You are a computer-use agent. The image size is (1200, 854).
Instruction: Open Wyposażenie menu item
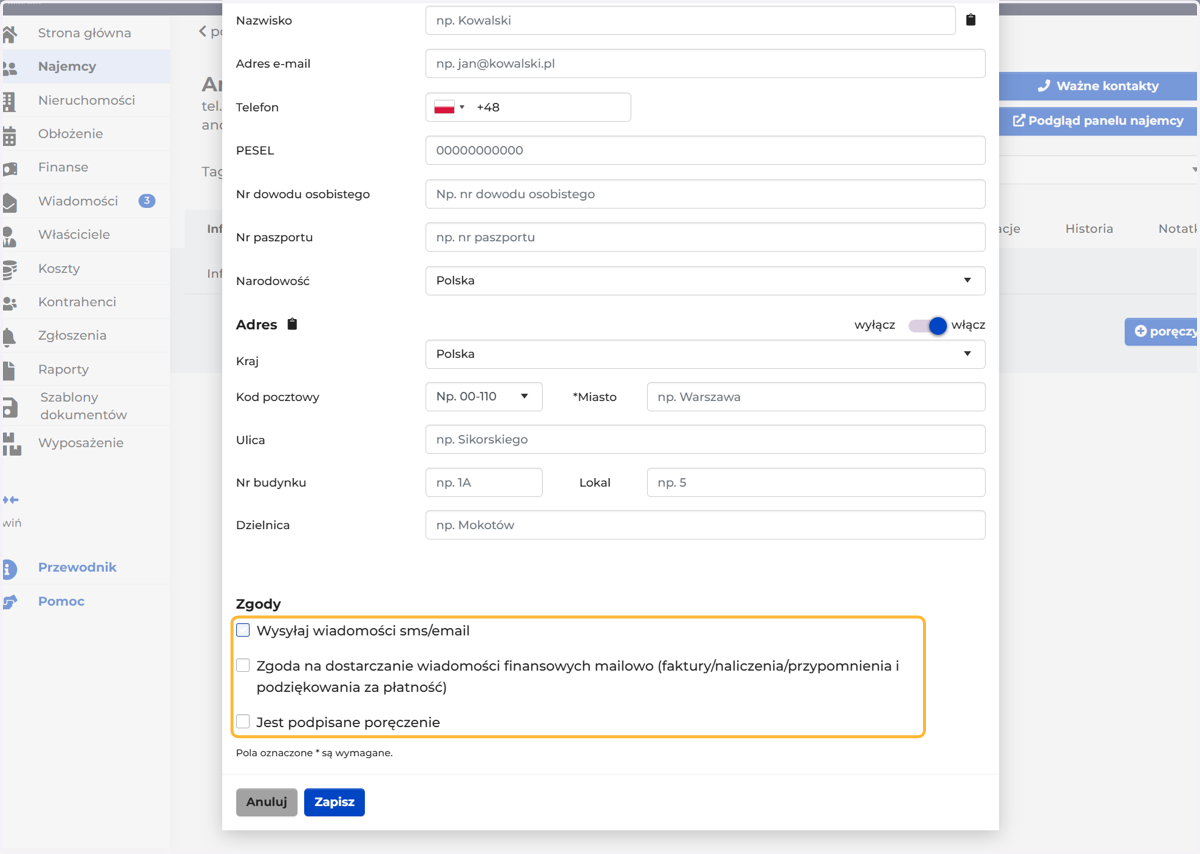click(81, 442)
